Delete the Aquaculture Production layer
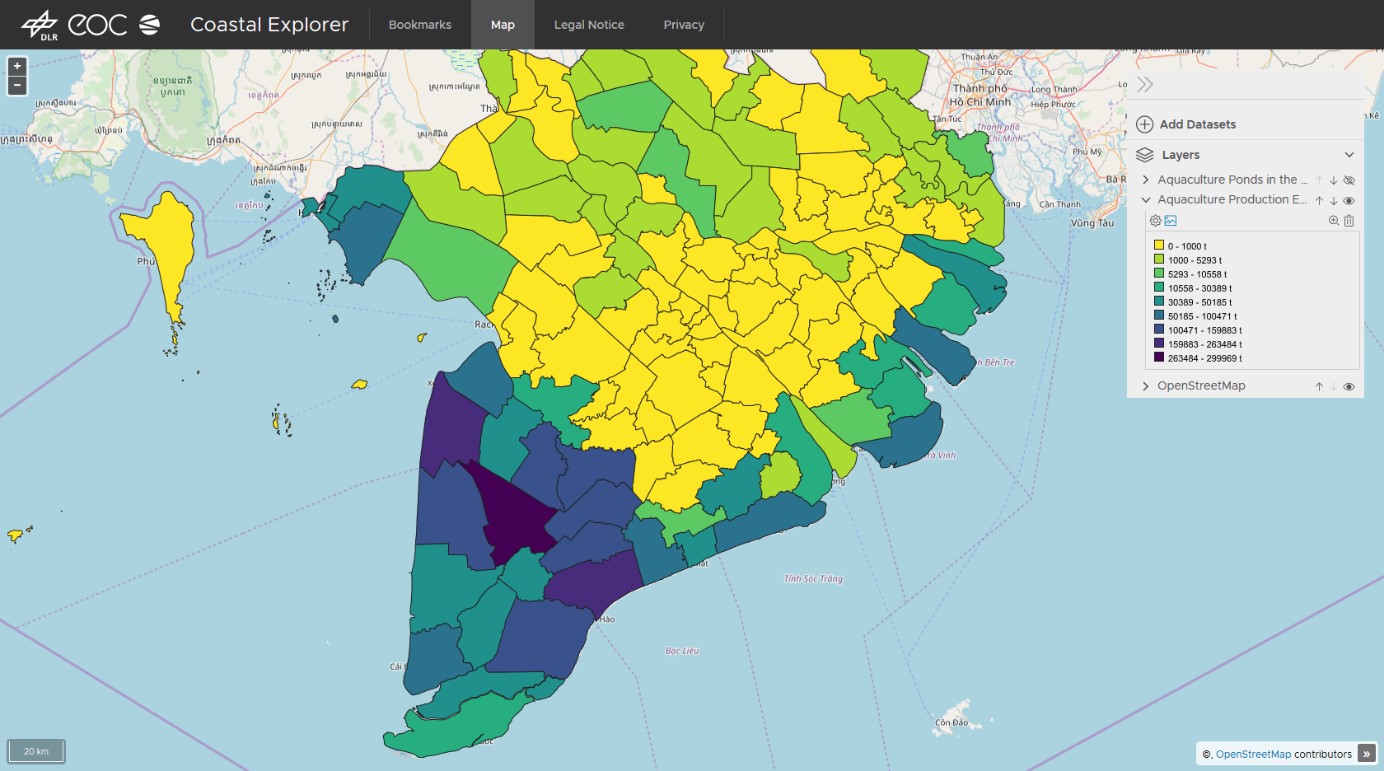This screenshot has width=1384, height=771. 1349,221
